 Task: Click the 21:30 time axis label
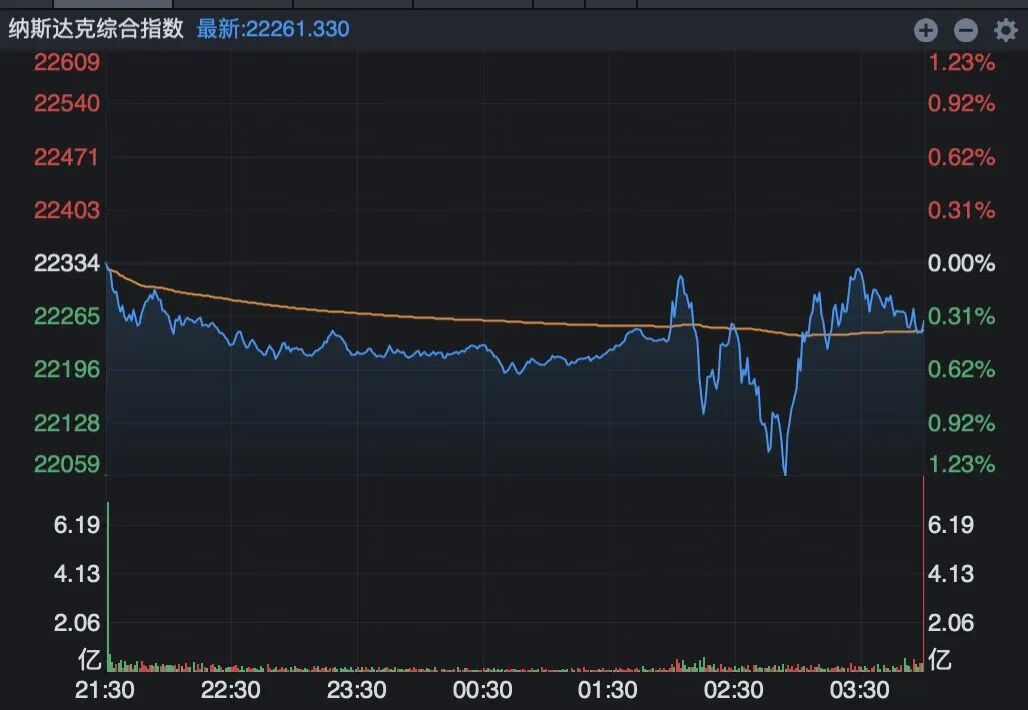tap(105, 690)
